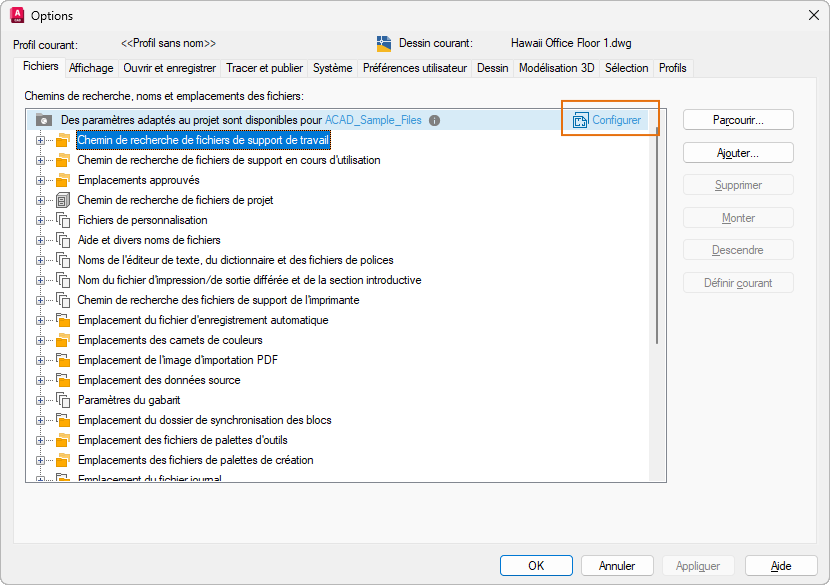Select Emplacement du fichier d'enregistrement automatique item
This screenshot has width=830, height=585.
click(x=203, y=320)
